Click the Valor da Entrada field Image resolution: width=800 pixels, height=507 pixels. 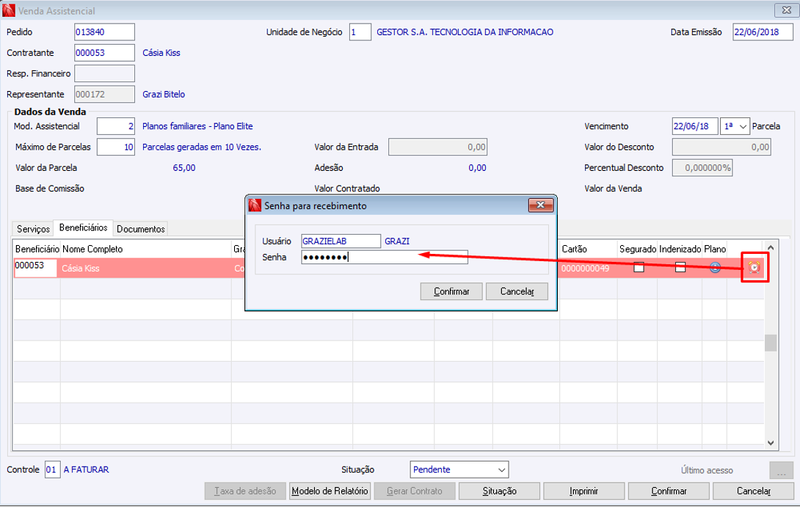[438, 147]
